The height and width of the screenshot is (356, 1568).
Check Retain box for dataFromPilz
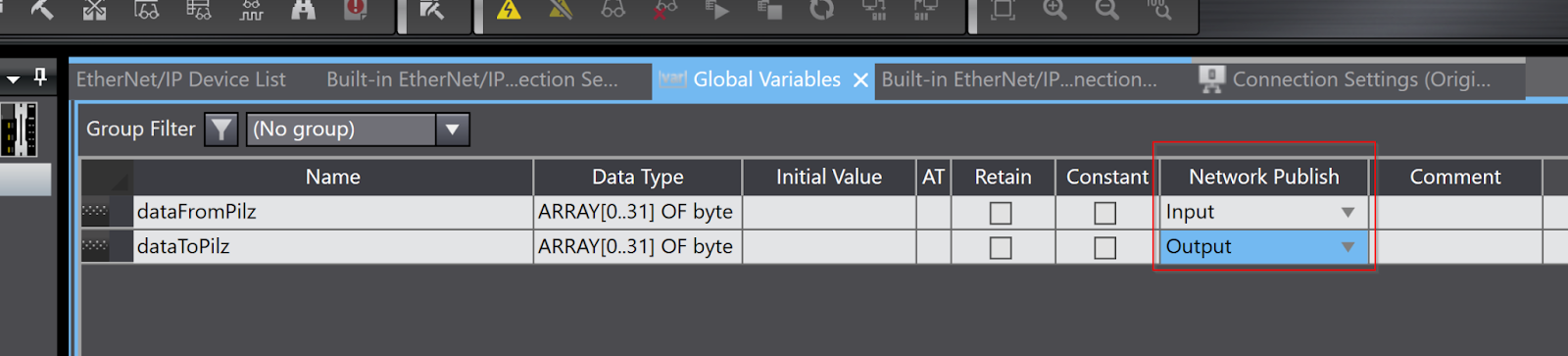1001,213
